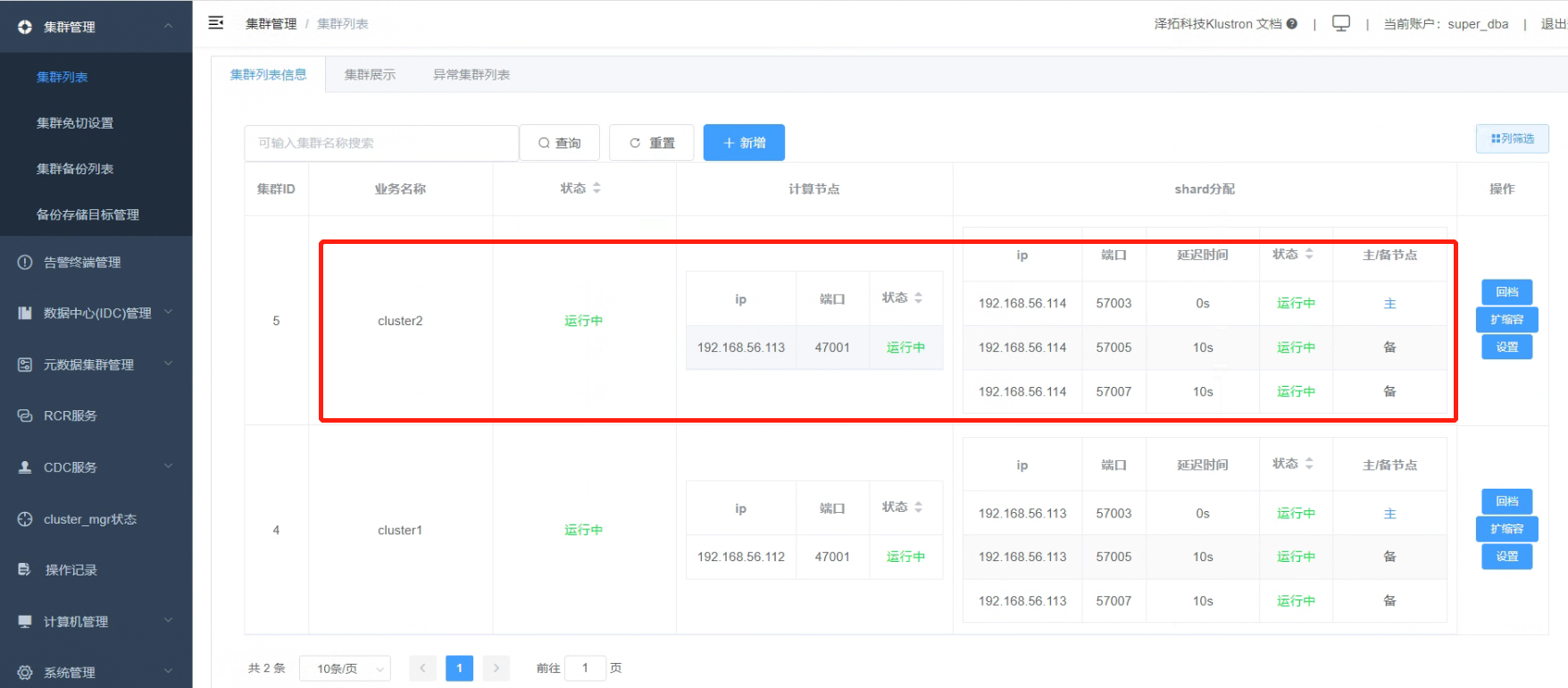This screenshot has height=688, width=1568.
Task: Switch to the 集群展示 tab
Action: pyautogui.click(x=370, y=74)
